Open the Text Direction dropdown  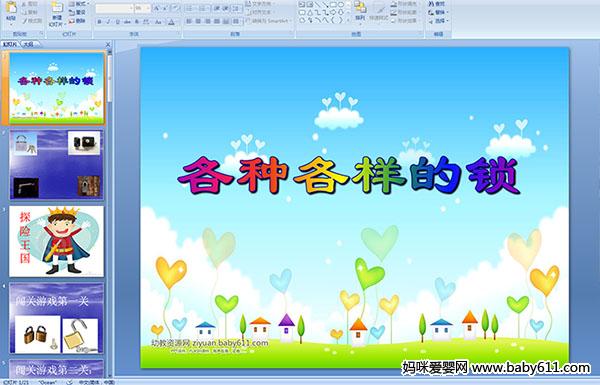click(260, 4)
